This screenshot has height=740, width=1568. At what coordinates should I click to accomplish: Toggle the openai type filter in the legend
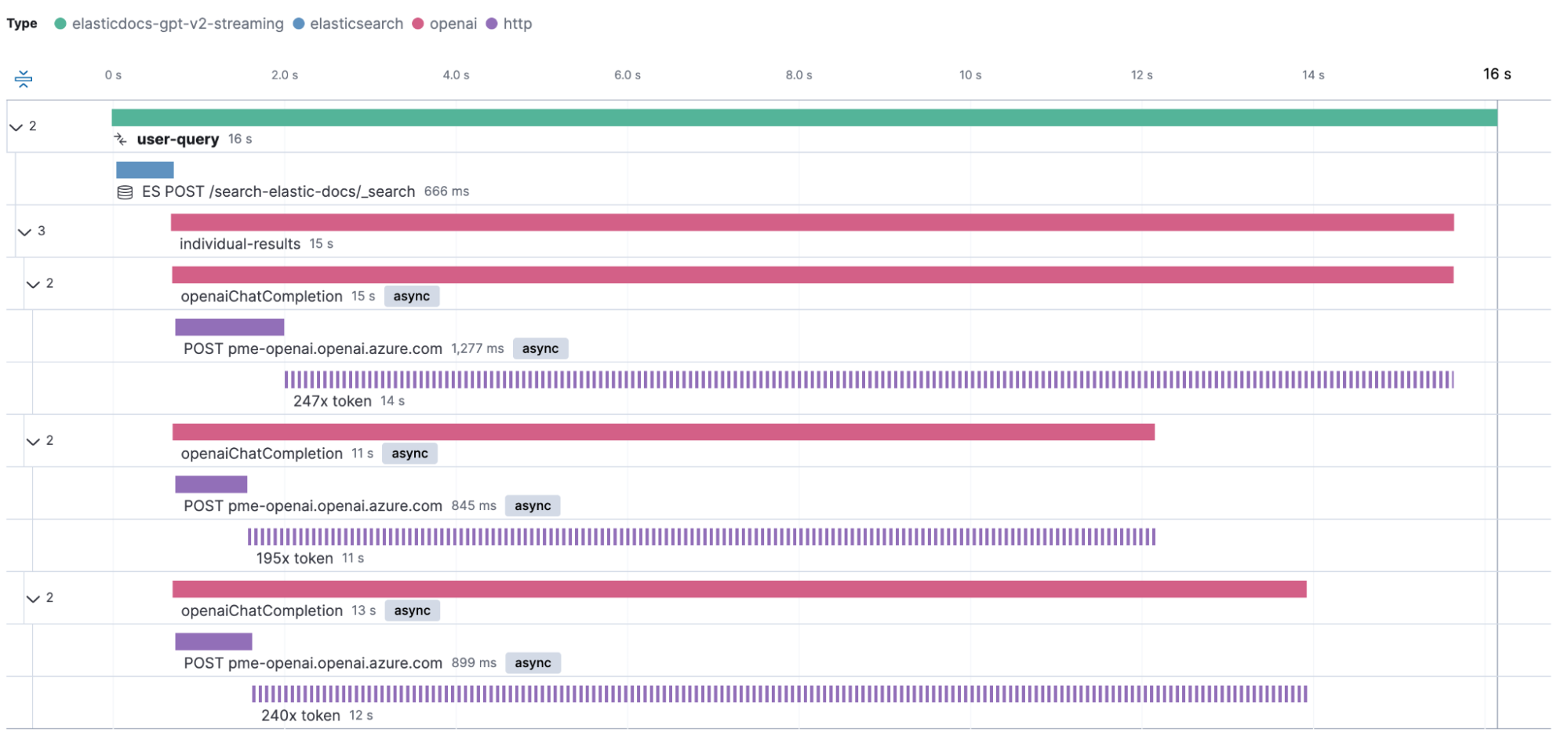420,24
